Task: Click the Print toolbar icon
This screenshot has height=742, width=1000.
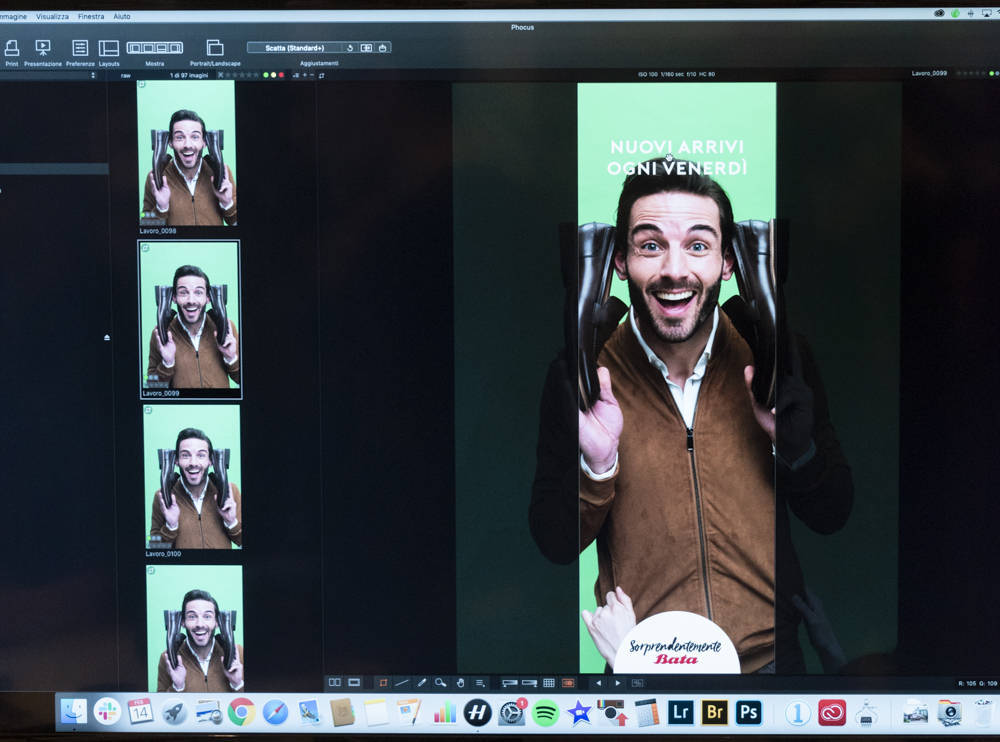Action: coord(12,48)
